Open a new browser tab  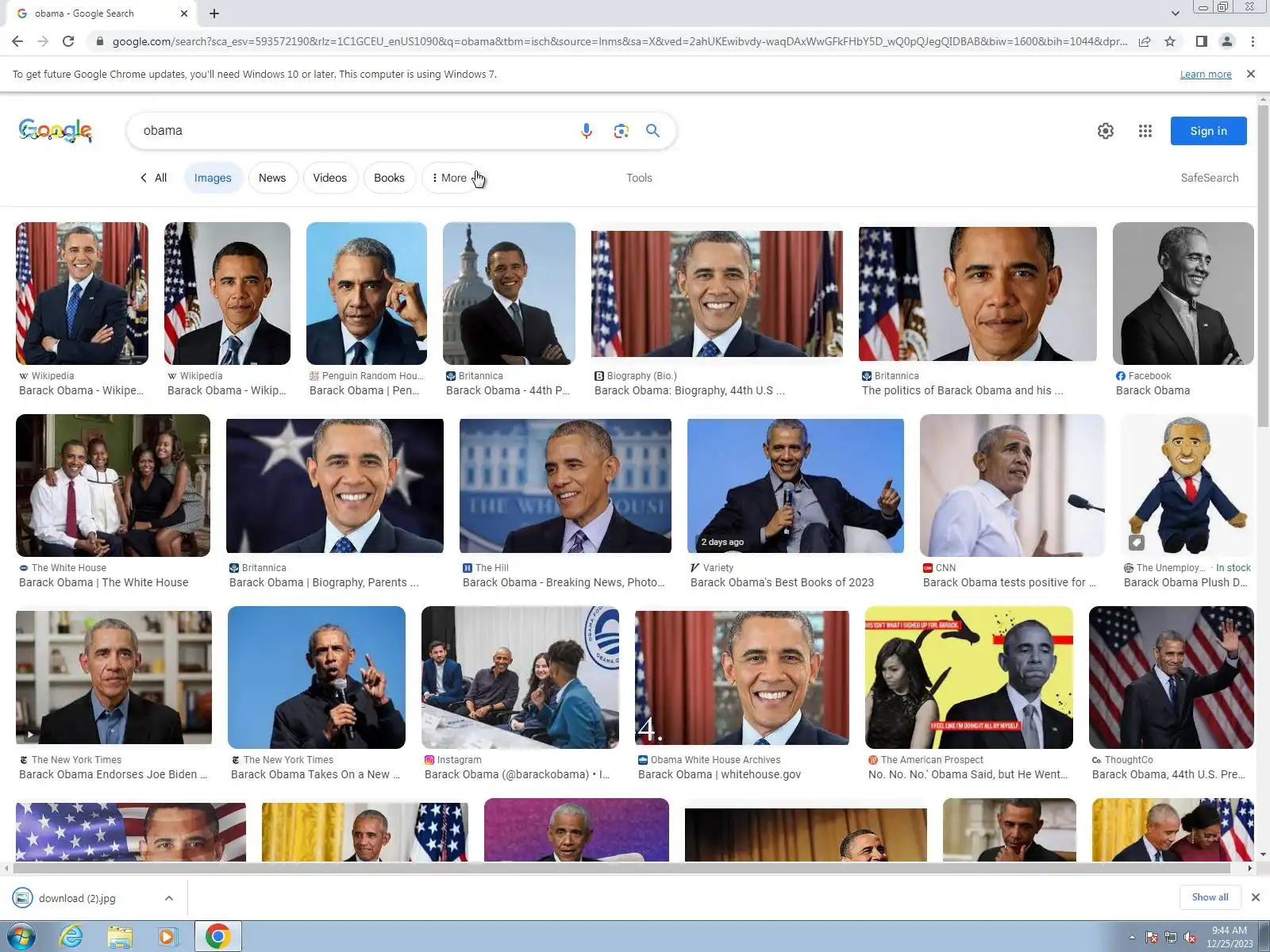pos(214,13)
